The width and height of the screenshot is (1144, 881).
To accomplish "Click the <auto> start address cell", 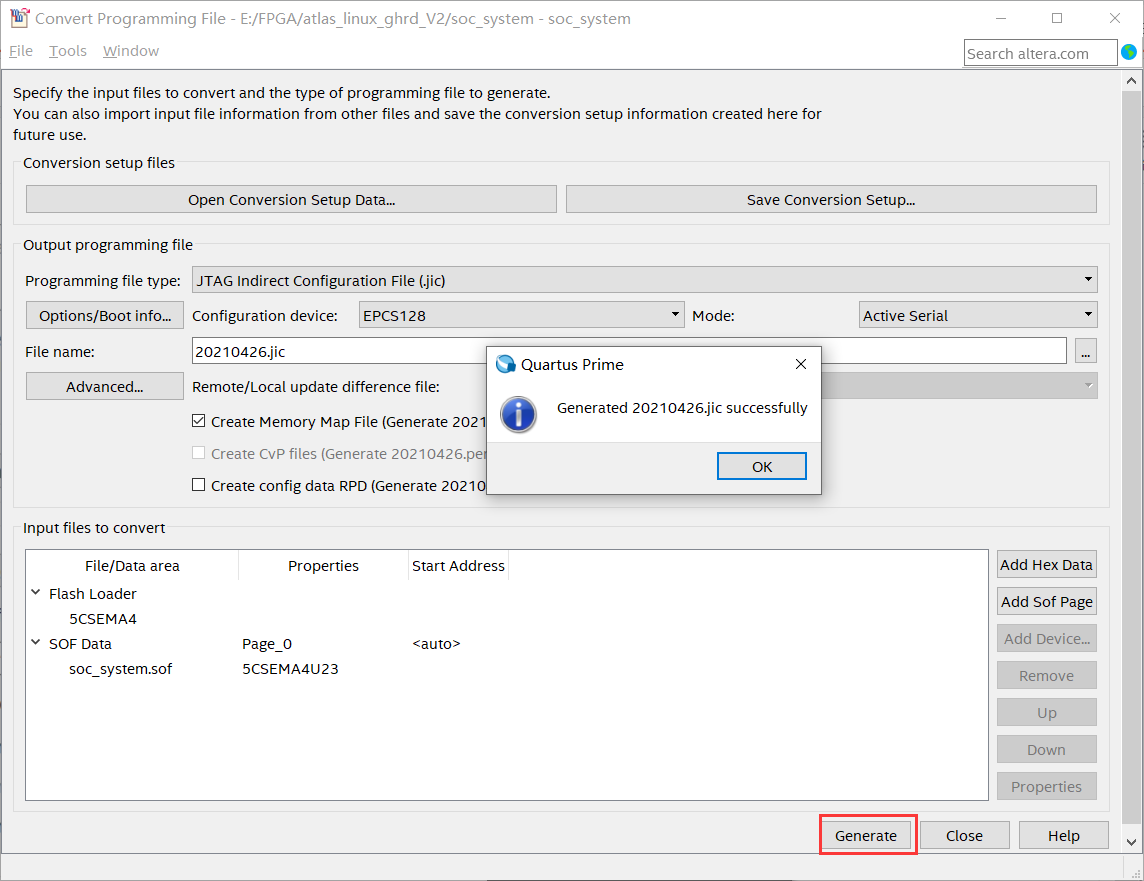I will pyautogui.click(x=436, y=643).
